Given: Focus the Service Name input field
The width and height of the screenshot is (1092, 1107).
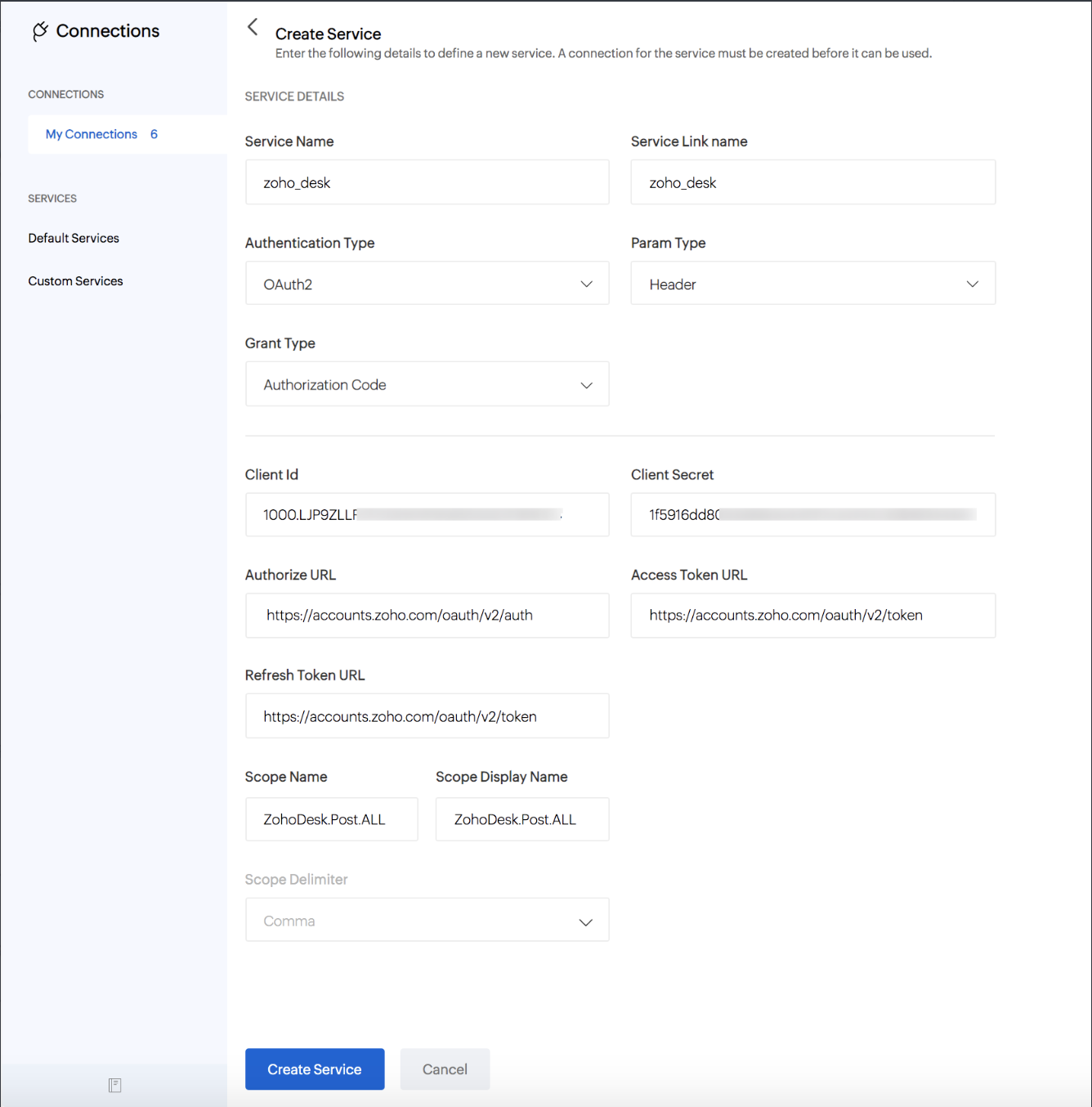Looking at the screenshot, I should [427, 182].
